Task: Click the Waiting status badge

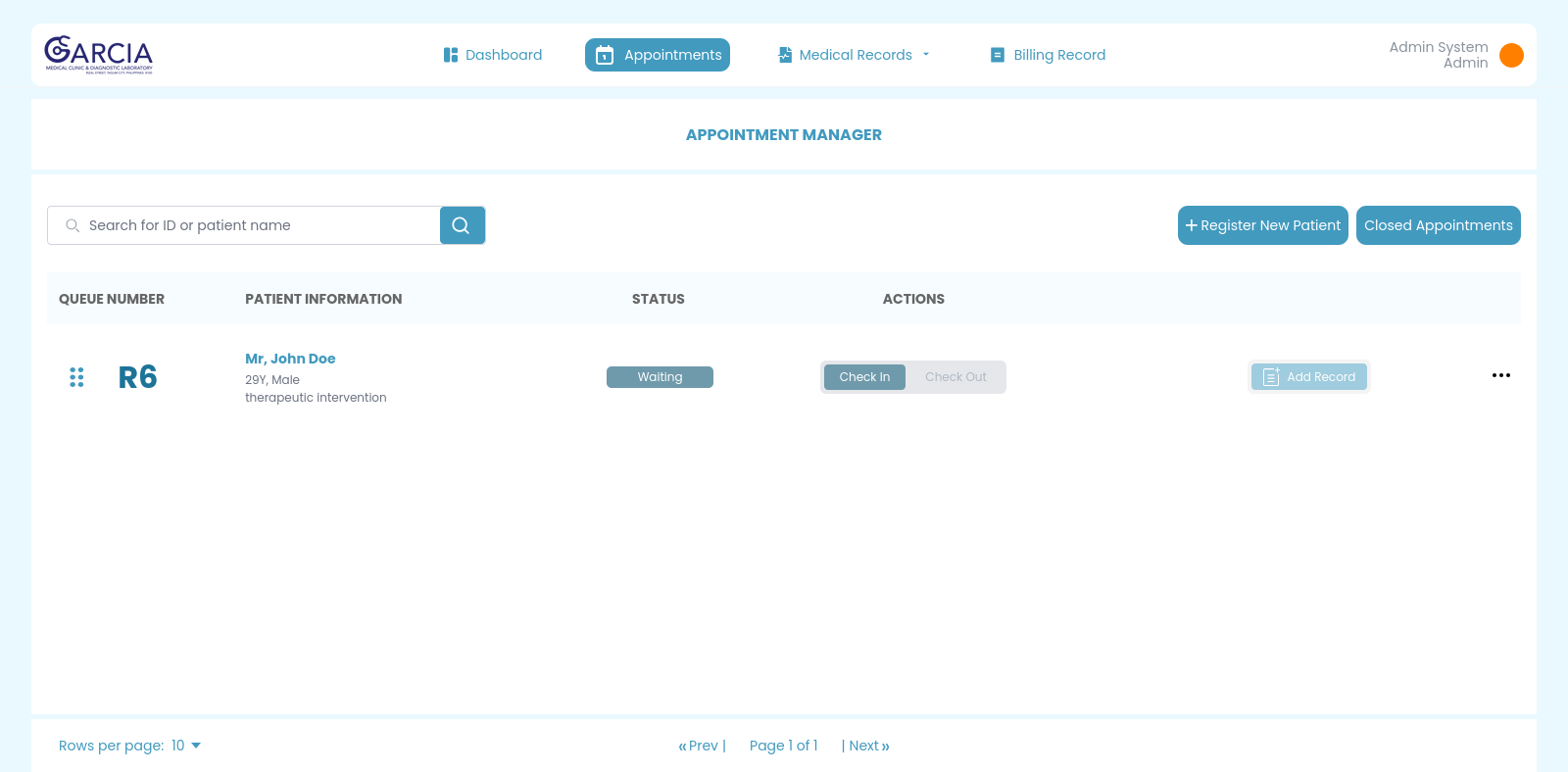Action: coord(660,377)
